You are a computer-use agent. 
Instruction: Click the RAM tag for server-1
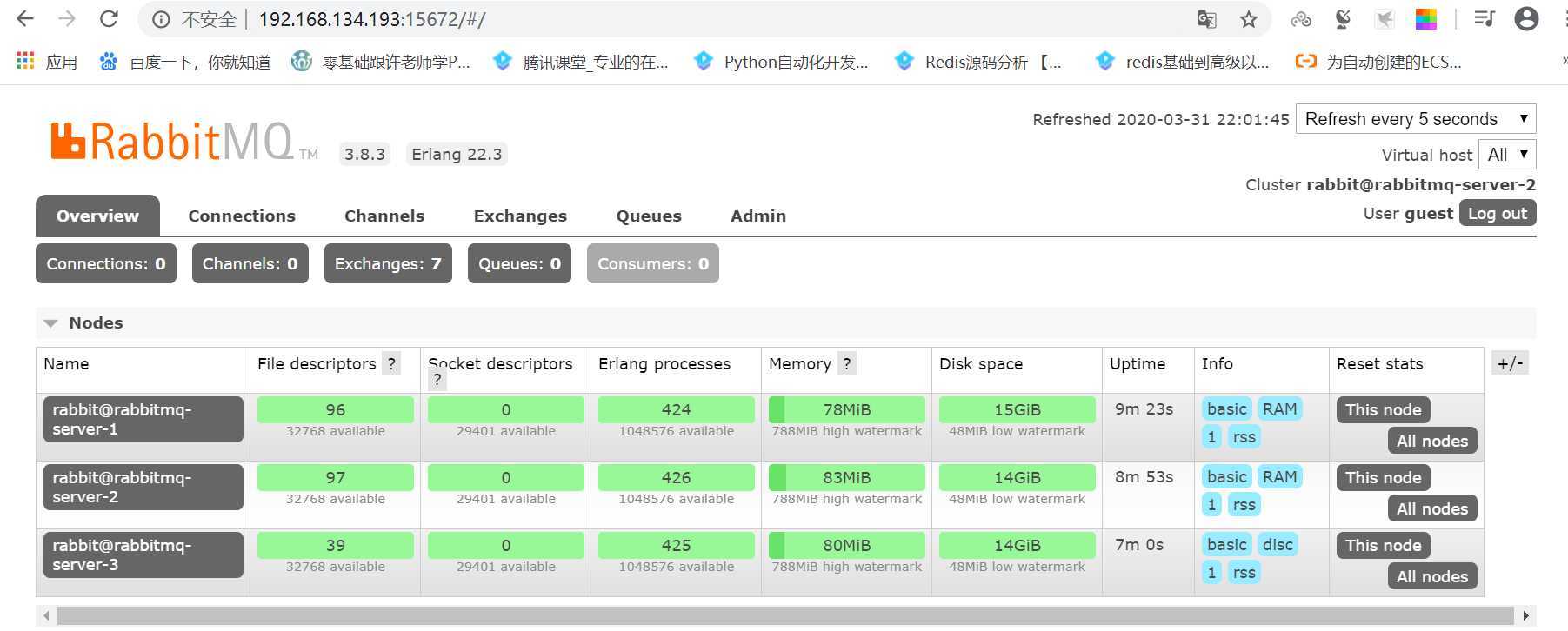[1280, 408]
